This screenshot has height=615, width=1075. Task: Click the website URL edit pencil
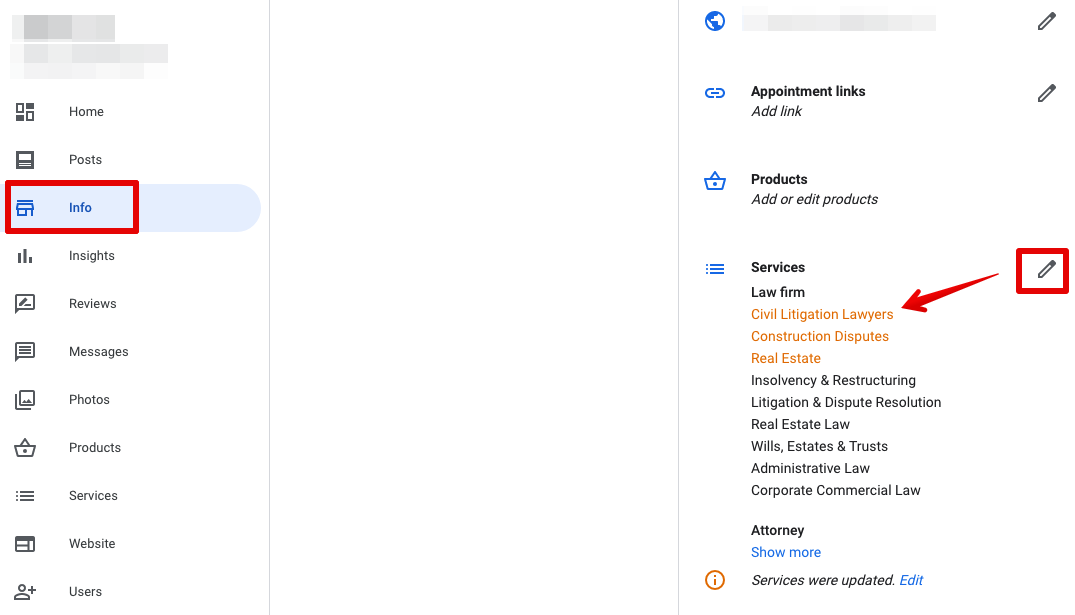[x=1046, y=21]
